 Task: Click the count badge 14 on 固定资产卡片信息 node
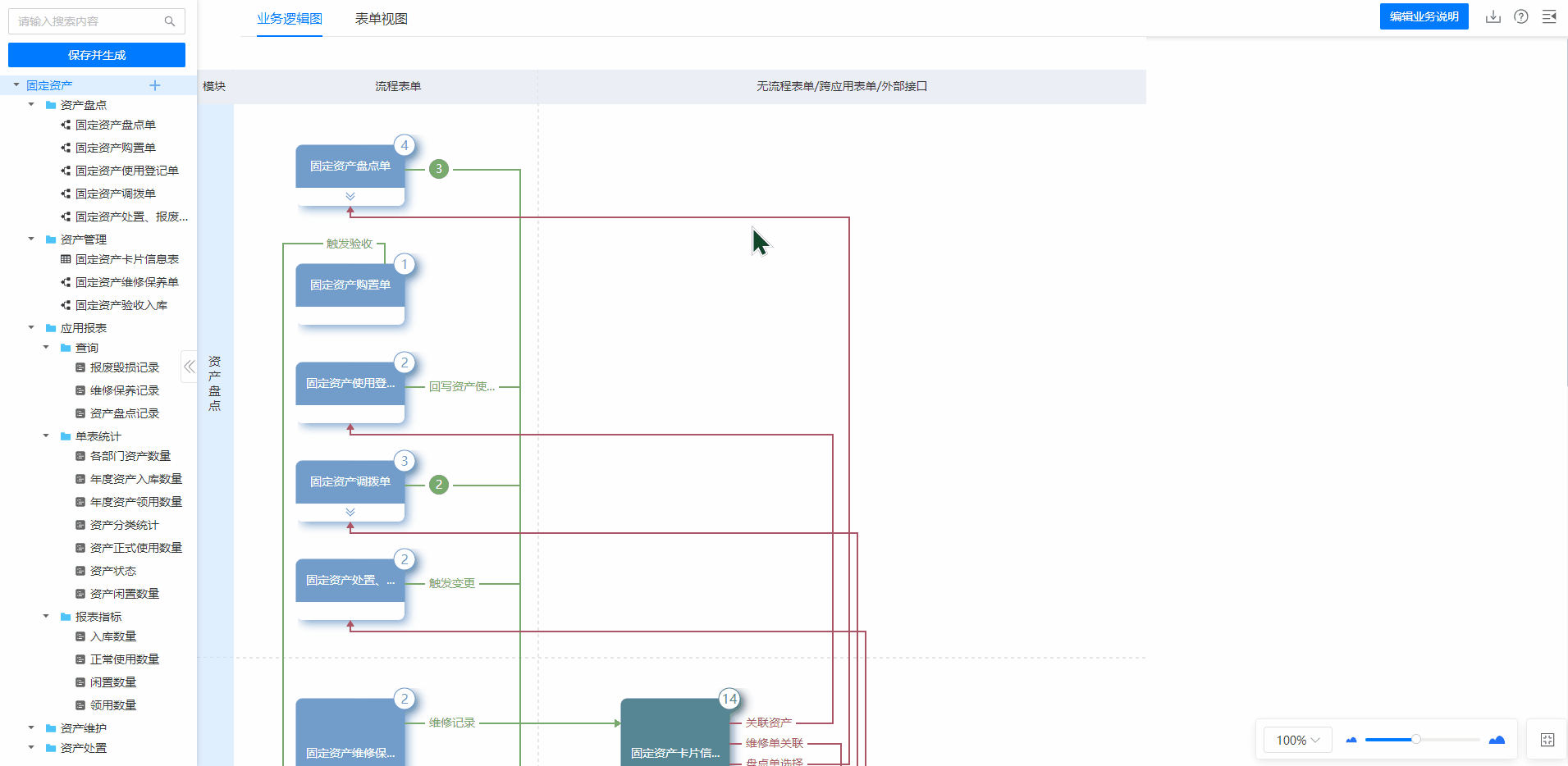point(729,699)
